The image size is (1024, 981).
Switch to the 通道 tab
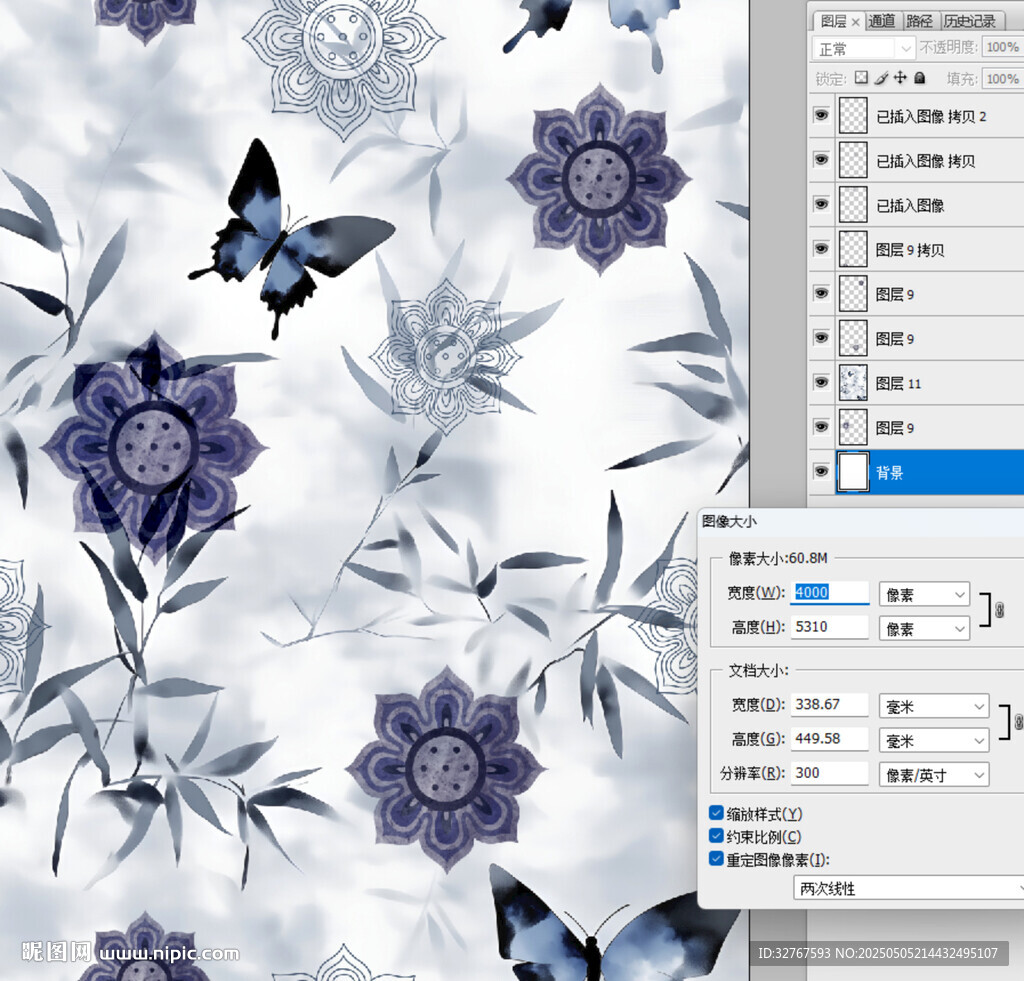pos(881,21)
